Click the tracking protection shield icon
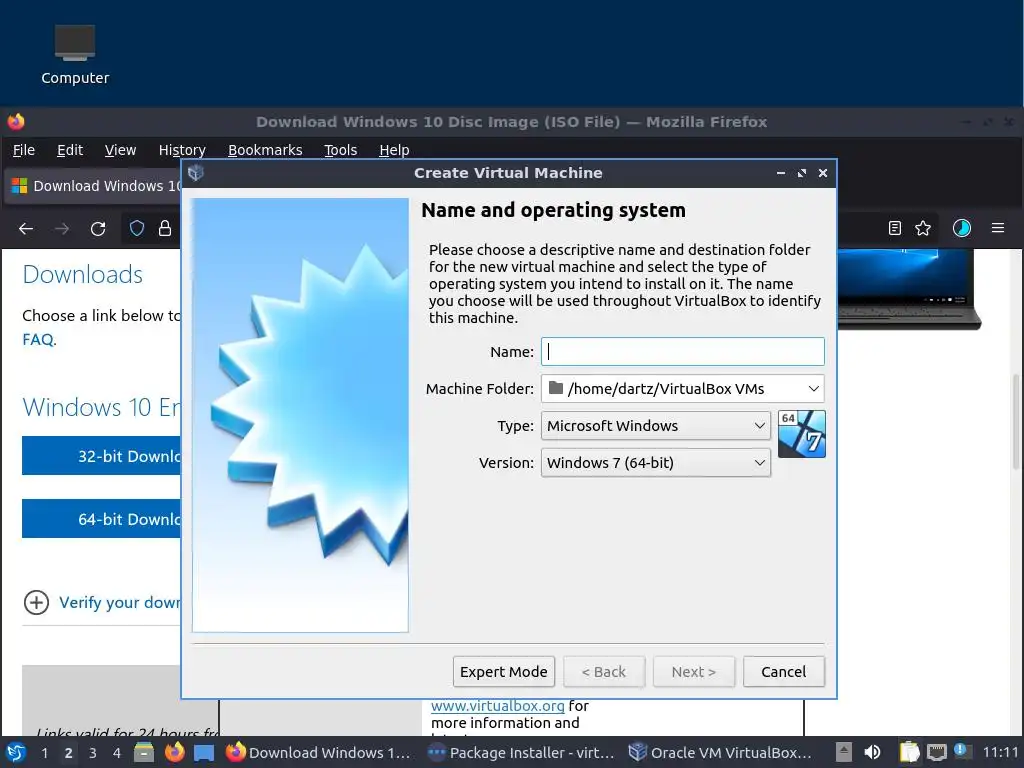Image resolution: width=1024 pixels, height=768 pixels. coord(136,228)
